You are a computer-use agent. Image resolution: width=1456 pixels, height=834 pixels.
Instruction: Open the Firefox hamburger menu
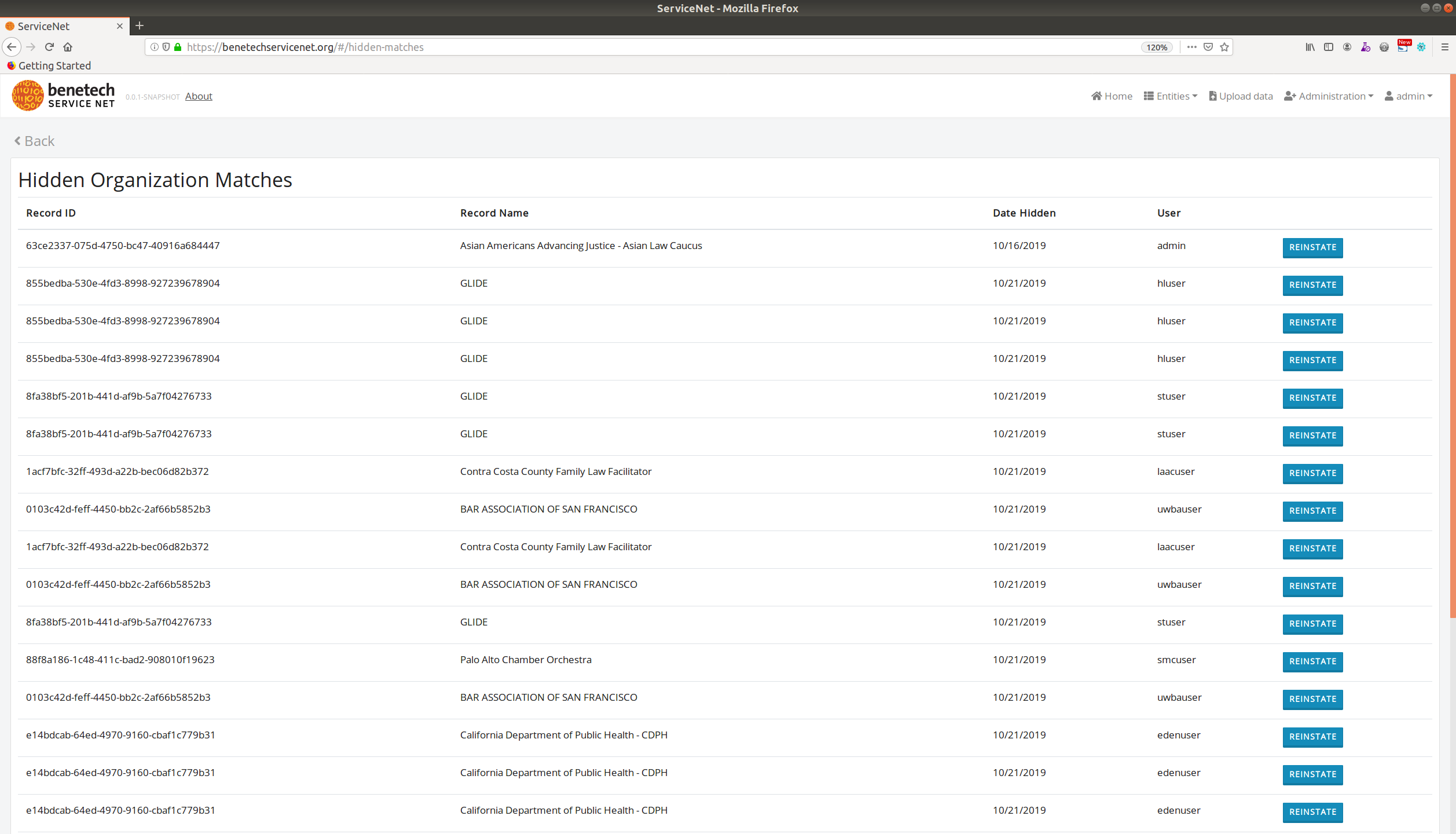(x=1444, y=47)
